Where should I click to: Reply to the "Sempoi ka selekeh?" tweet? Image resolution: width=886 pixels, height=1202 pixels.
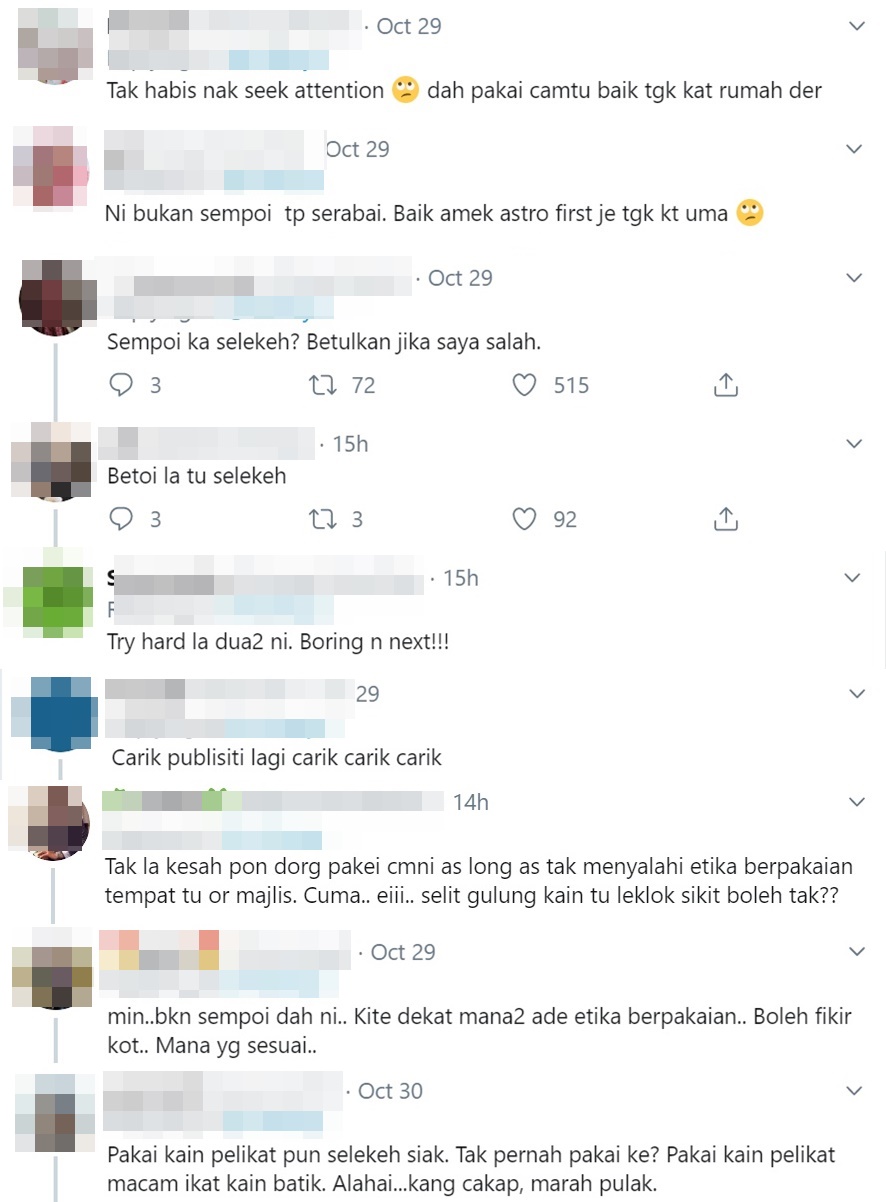tap(121, 385)
